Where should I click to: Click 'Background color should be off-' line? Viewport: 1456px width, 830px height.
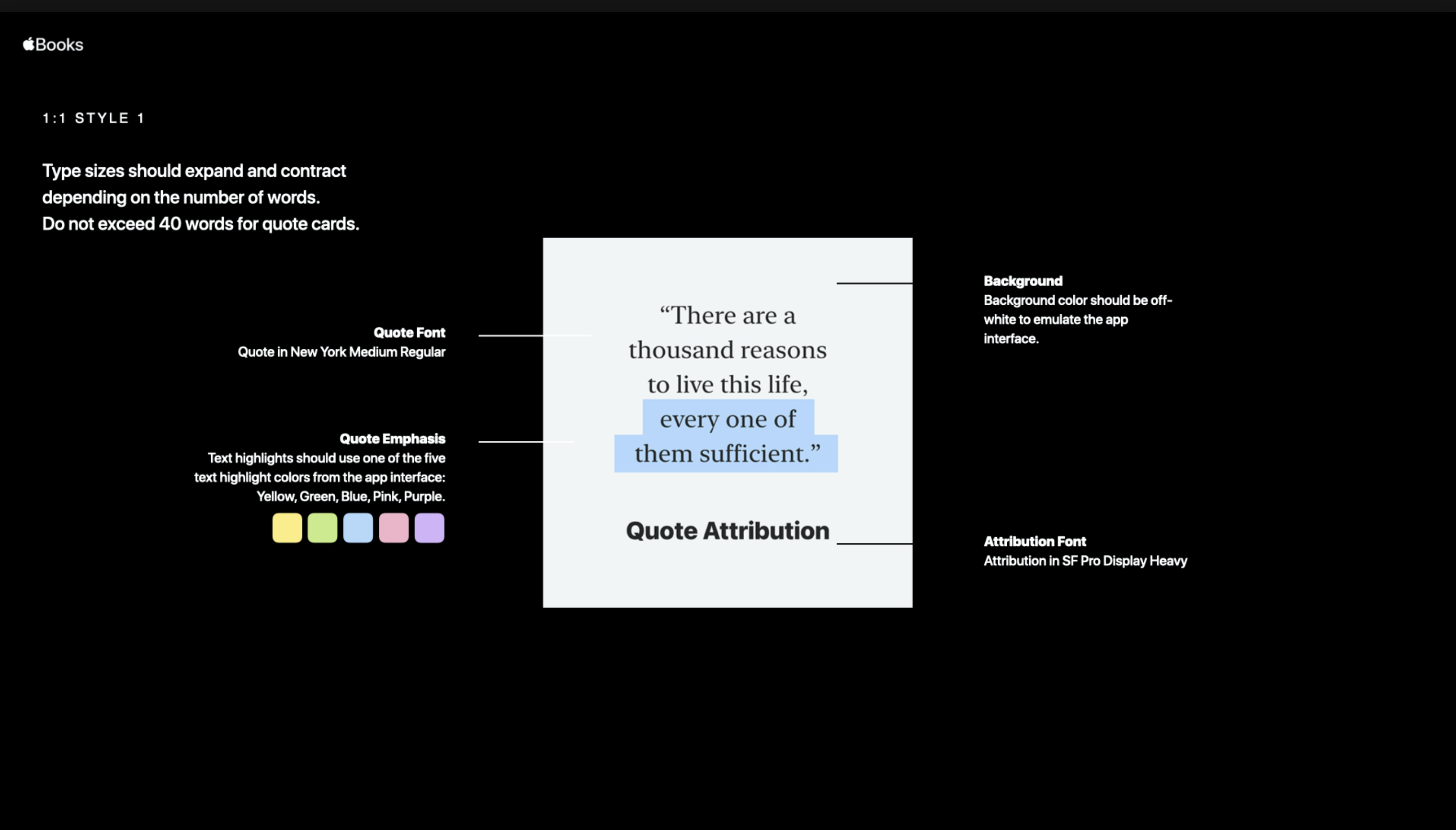[1078, 300]
